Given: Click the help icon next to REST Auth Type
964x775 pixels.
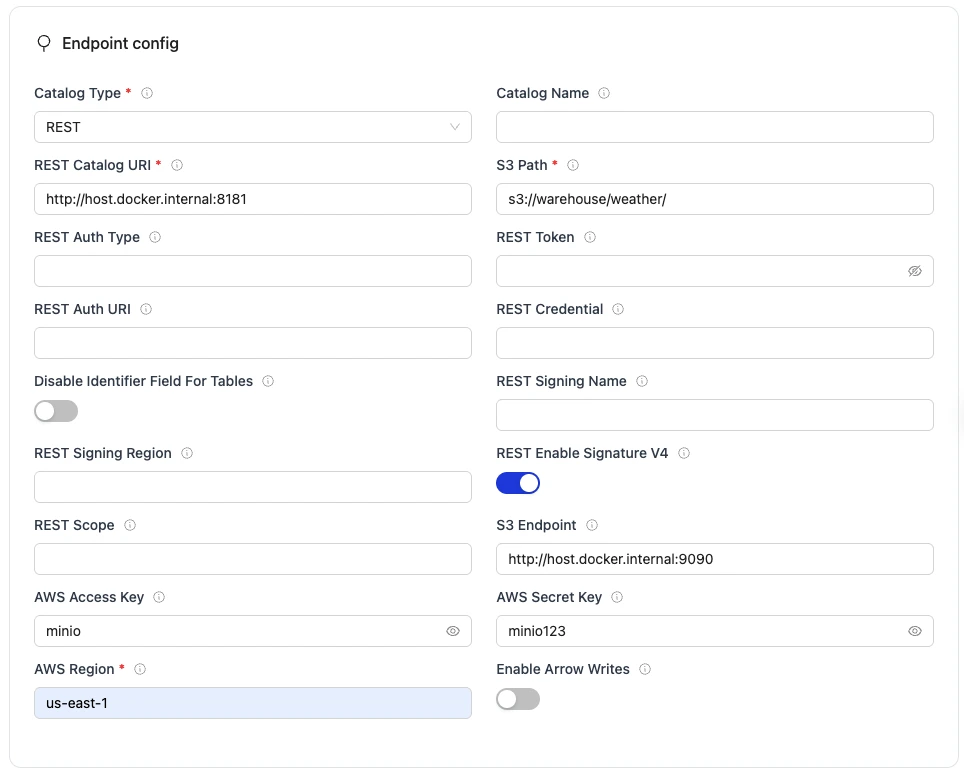Looking at the screenshot, I should coord(155,237).
